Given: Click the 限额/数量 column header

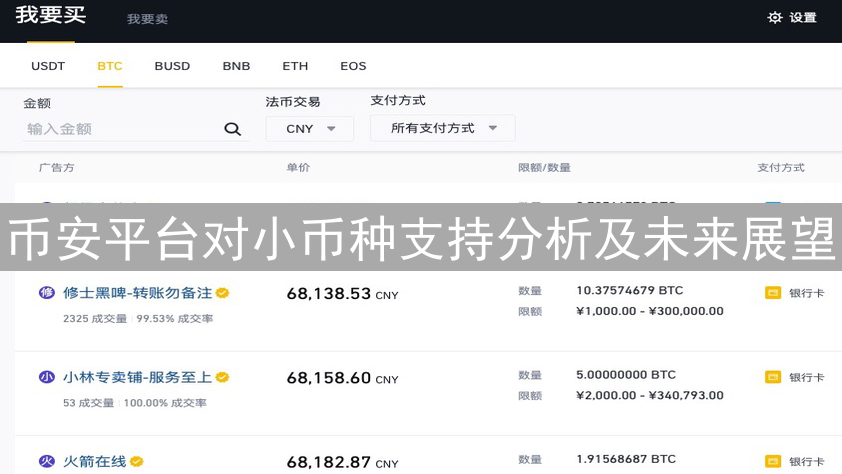Looking at the screenshot, I should coord(545,167).
